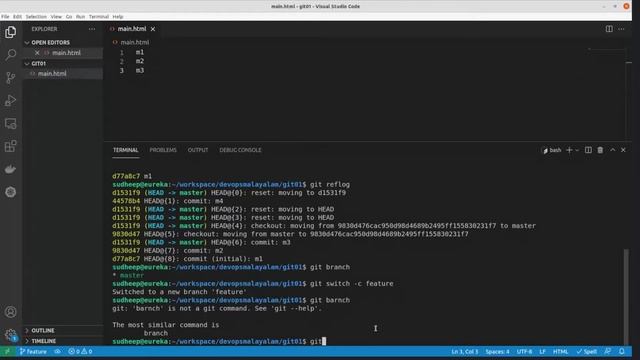Click terminal prompt input line with git

(x=219, y=341)
